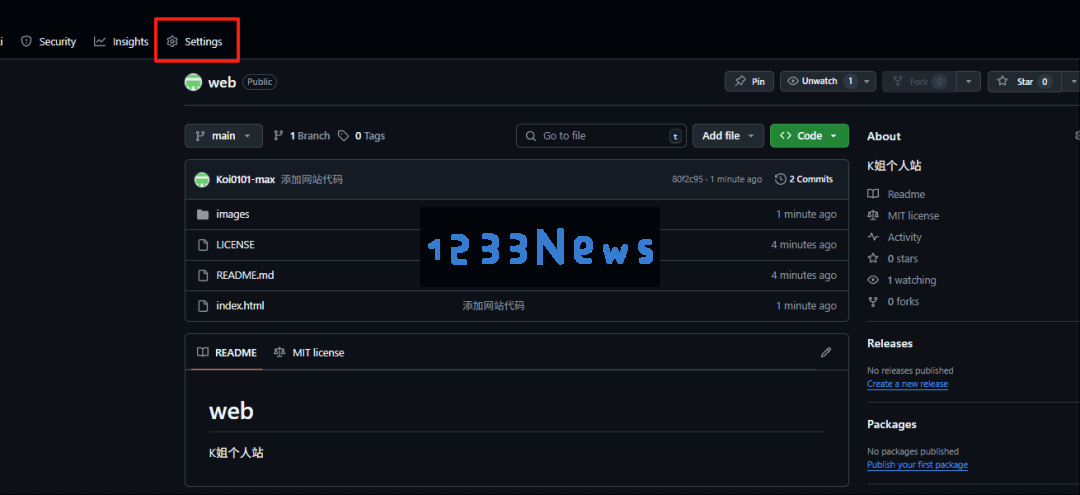Open the Releases heading link
Screen dimensions: 1080x495
pyautogui.click(x=890, y=344)
